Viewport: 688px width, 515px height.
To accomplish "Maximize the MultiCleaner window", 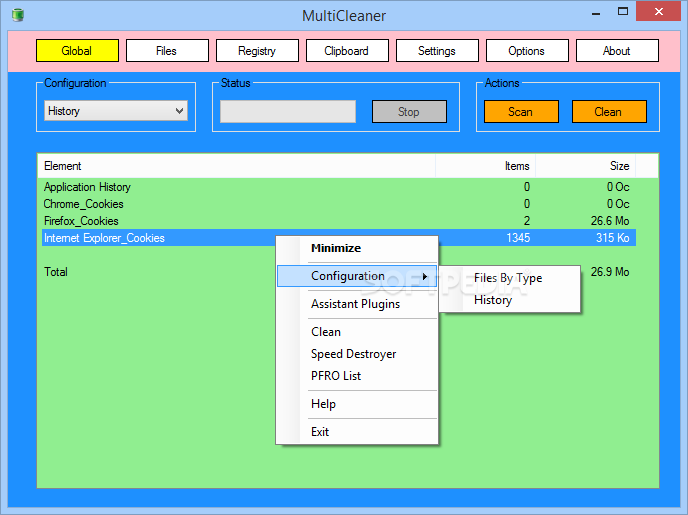I will coord(623,12).
